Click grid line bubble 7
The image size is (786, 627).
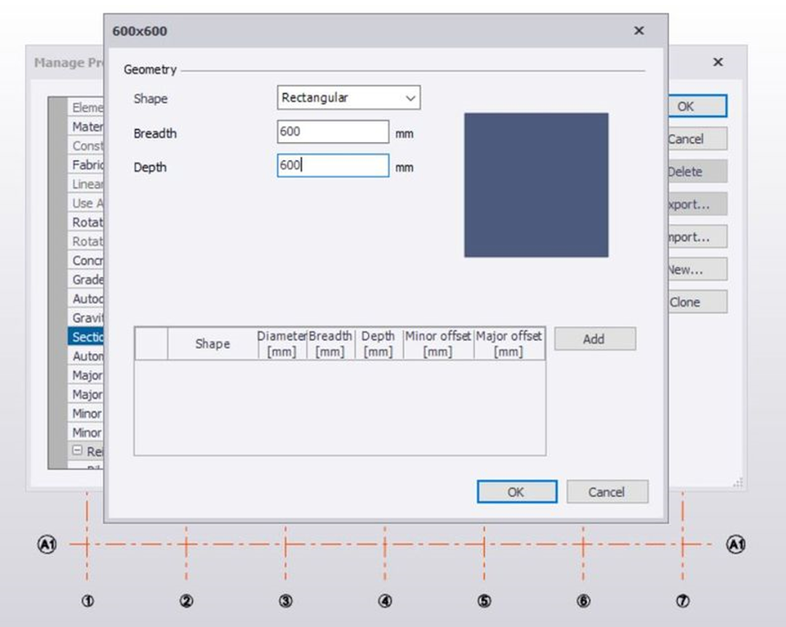point(683,601)
